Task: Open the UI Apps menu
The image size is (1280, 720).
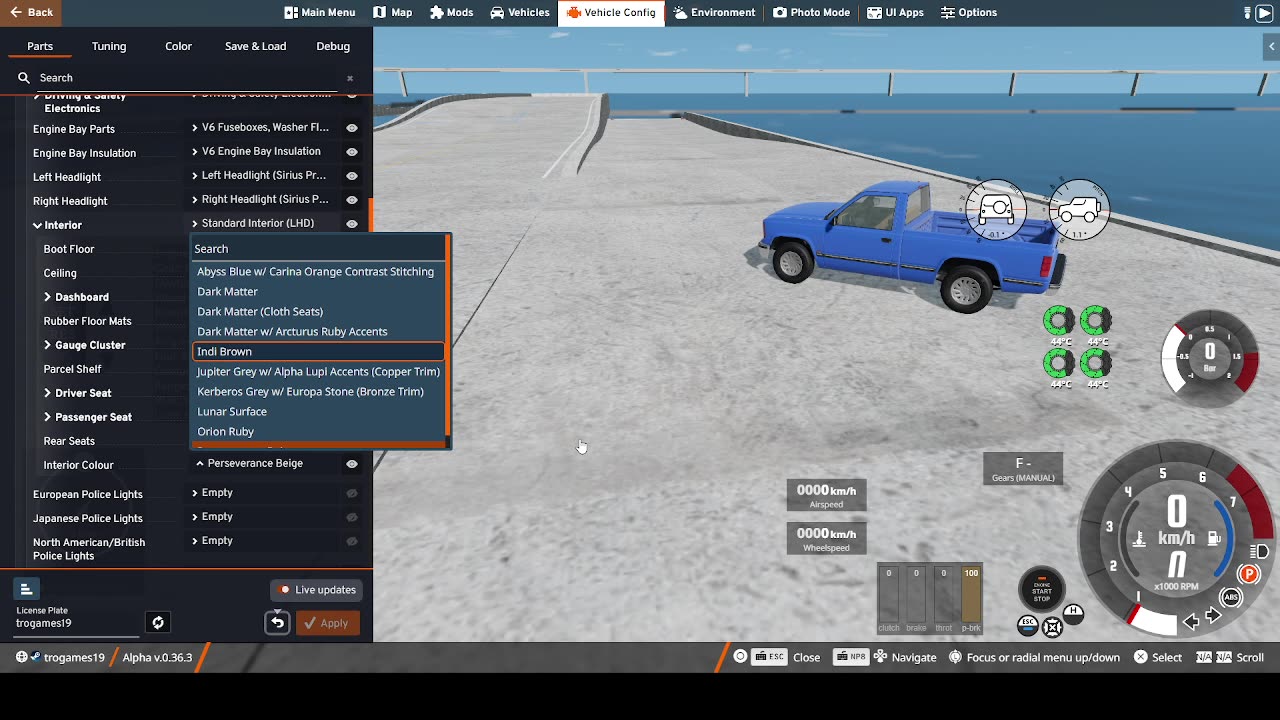Action: 896,12
